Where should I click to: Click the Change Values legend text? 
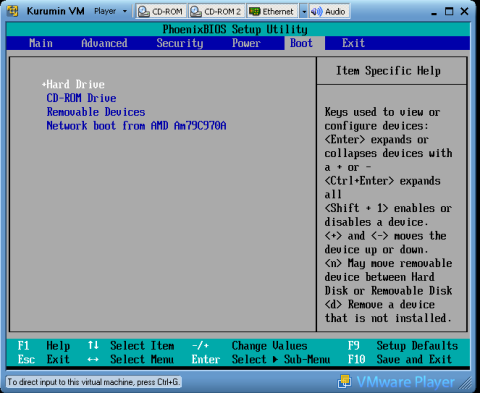pyautogui.click(x=269, y=346)
